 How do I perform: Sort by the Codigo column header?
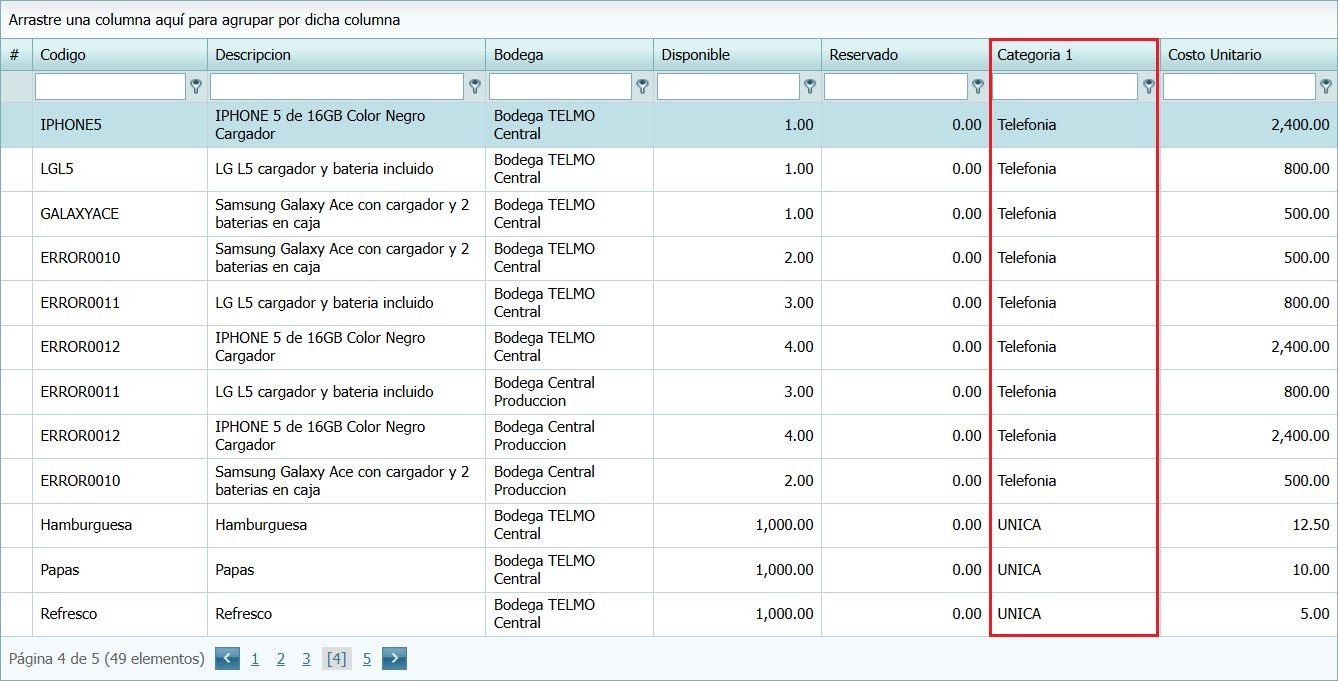(63, 55)
